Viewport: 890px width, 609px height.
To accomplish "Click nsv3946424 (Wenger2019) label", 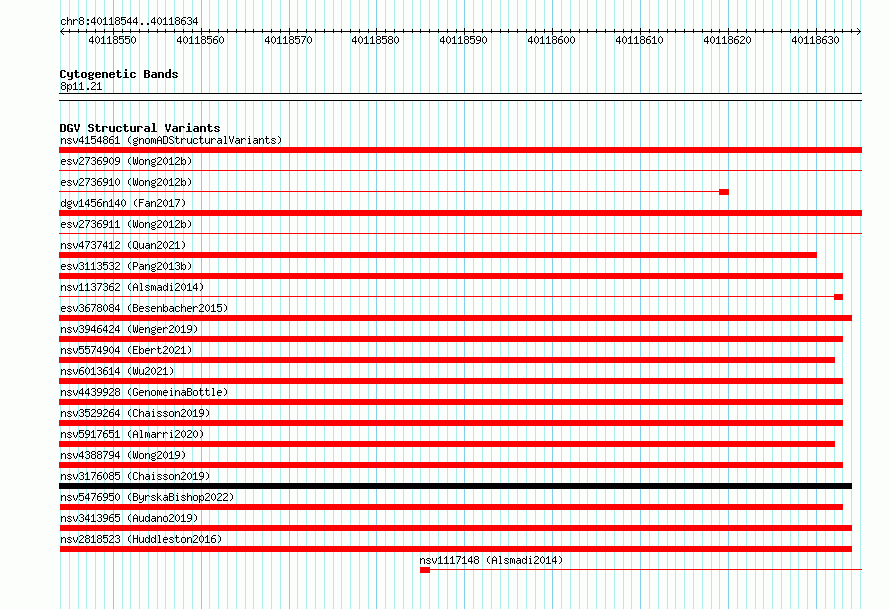I will 129,329.
